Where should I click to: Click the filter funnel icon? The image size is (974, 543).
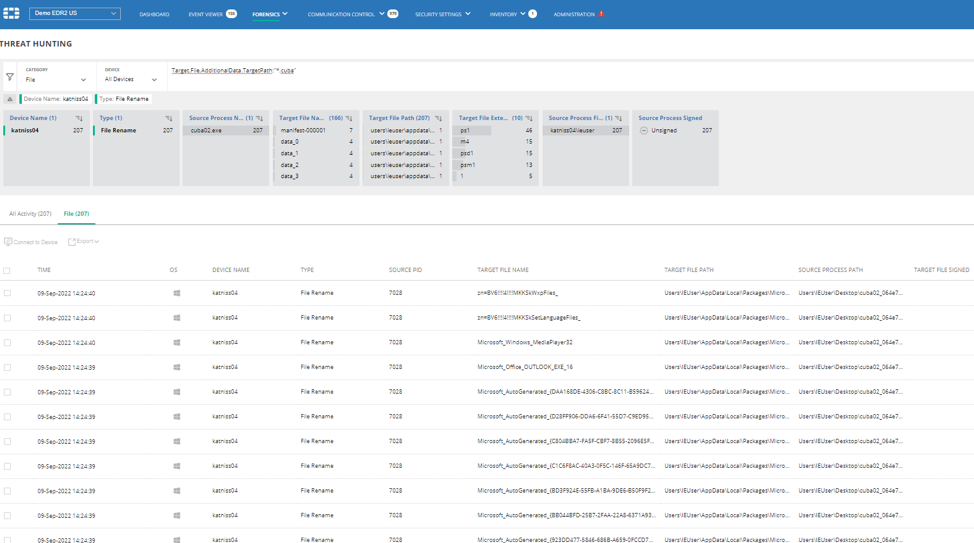click(10, 77)
